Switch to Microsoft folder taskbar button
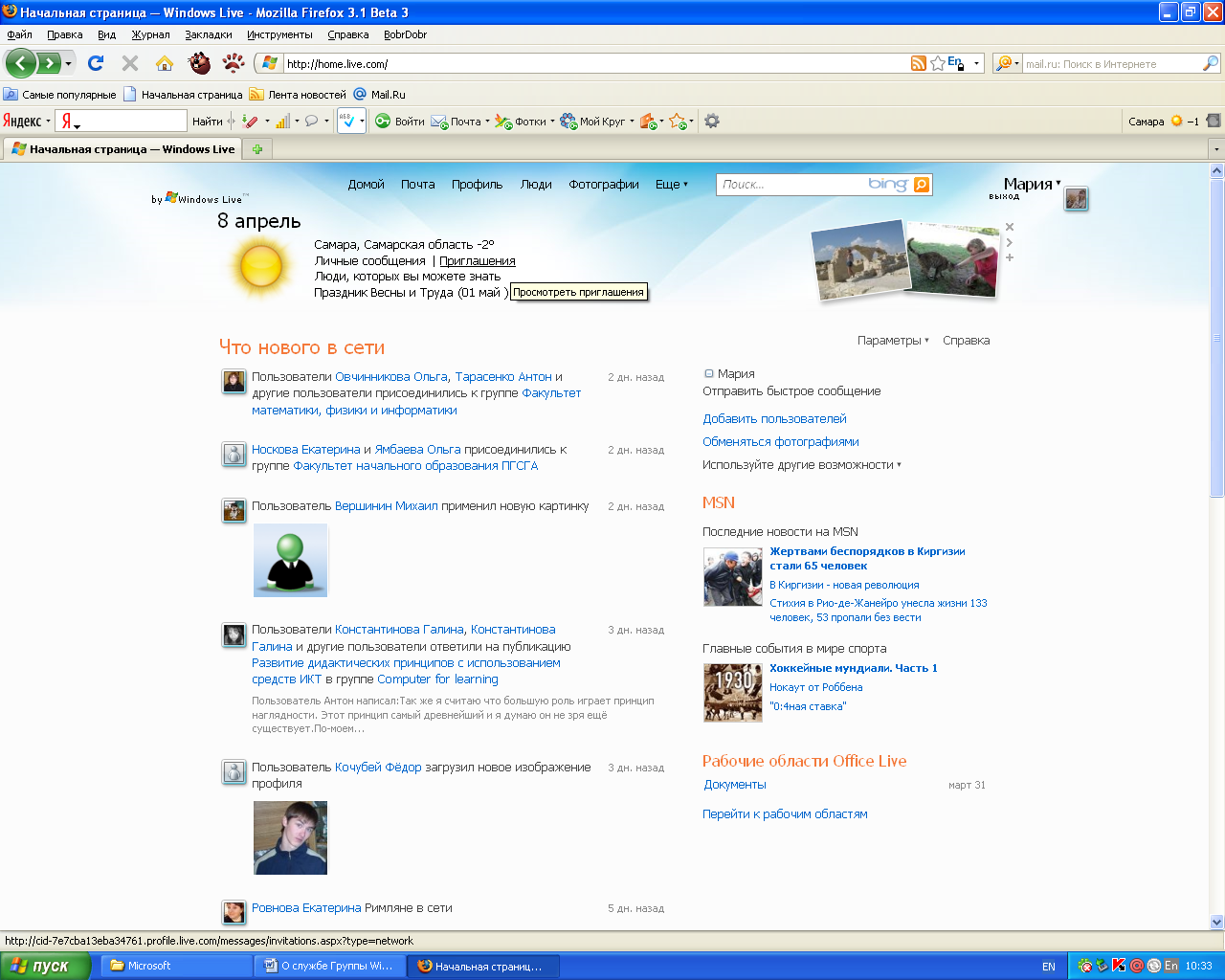Viewport: 1225px width, 980px height. (x=176, y=966)
